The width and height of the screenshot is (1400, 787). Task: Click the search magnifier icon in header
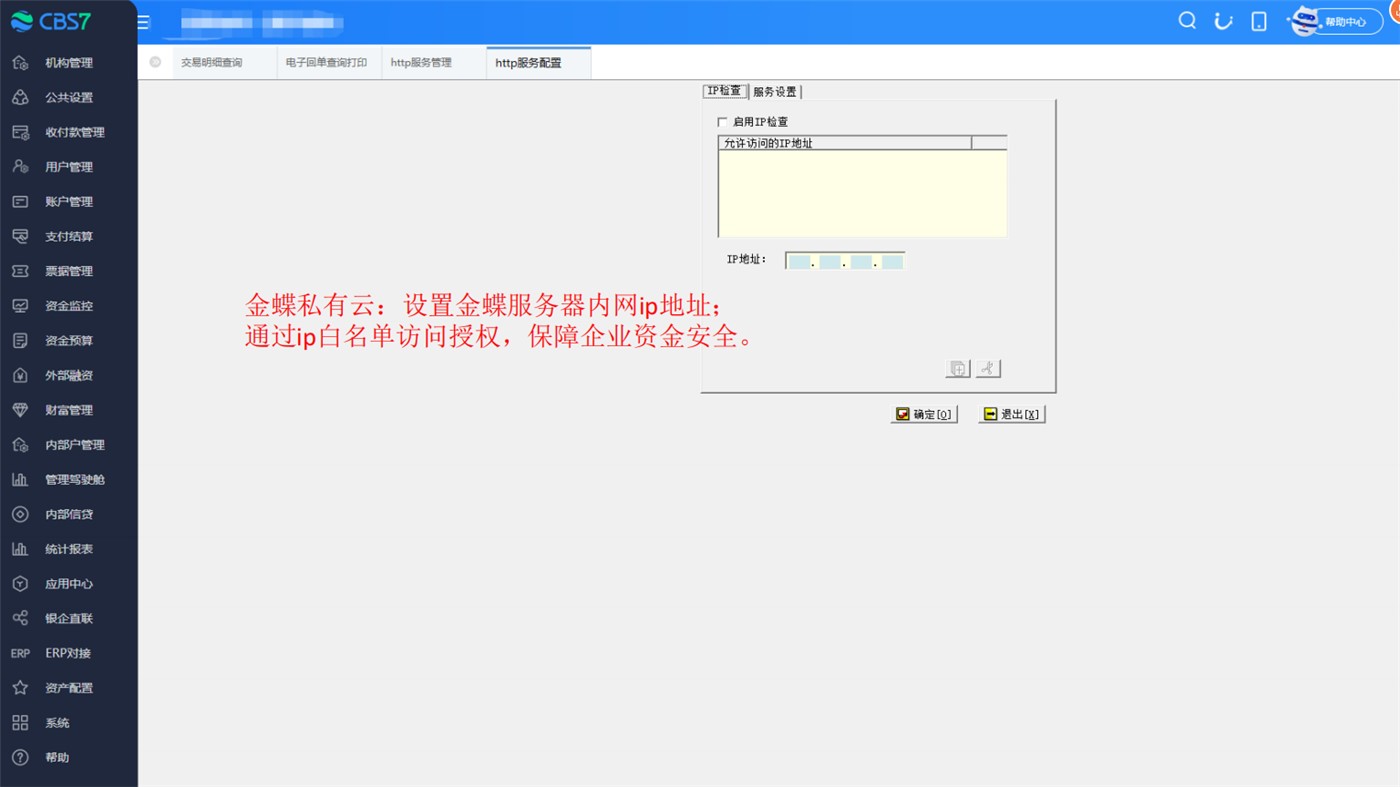(1187, 21)
